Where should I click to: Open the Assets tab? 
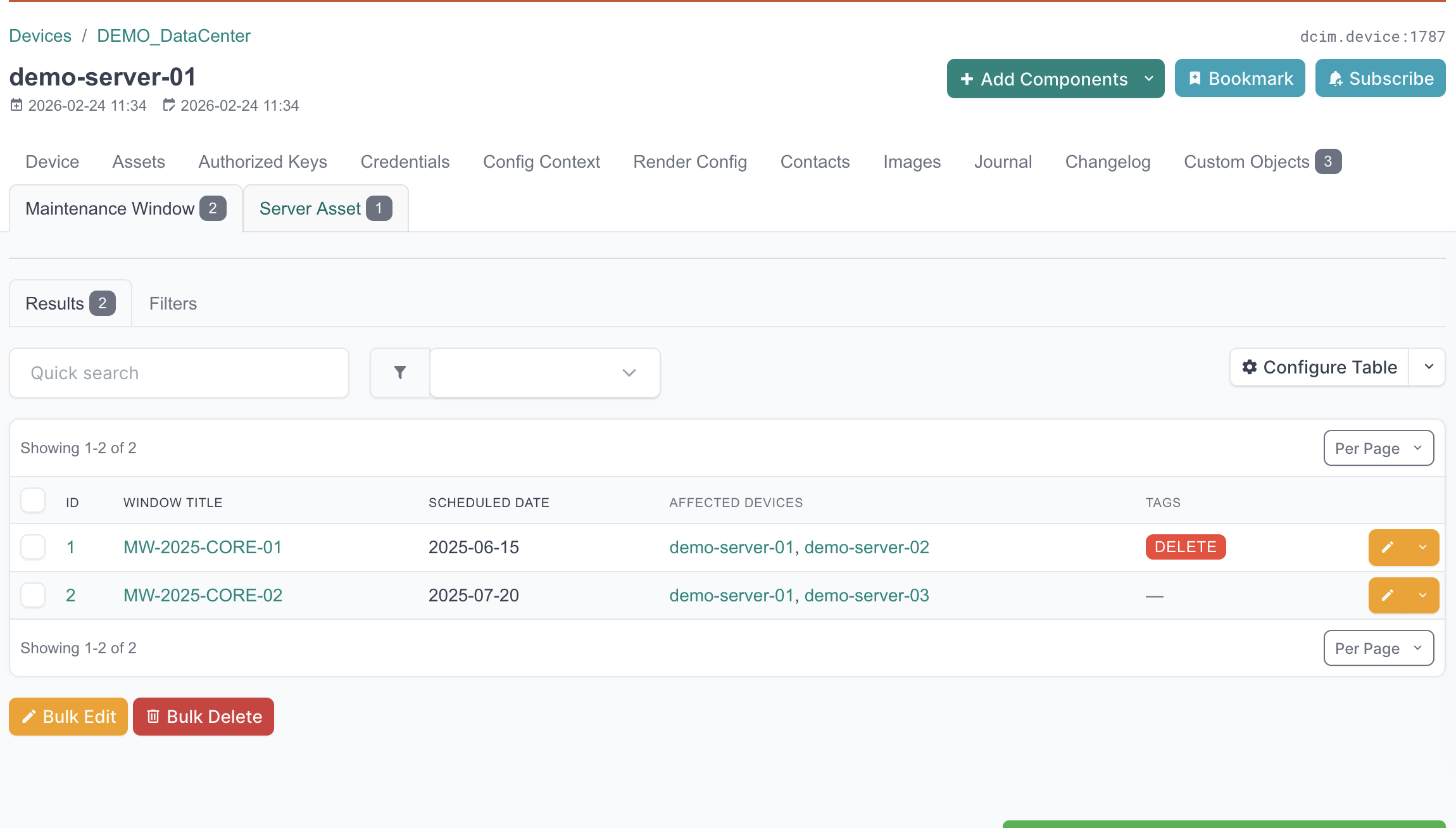(x=139, y=162)
